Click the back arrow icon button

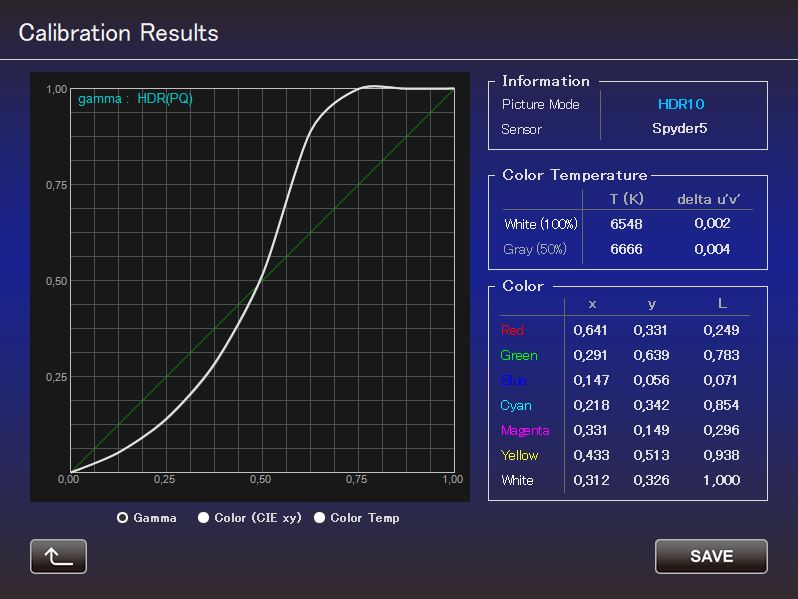tap(58, 556)
